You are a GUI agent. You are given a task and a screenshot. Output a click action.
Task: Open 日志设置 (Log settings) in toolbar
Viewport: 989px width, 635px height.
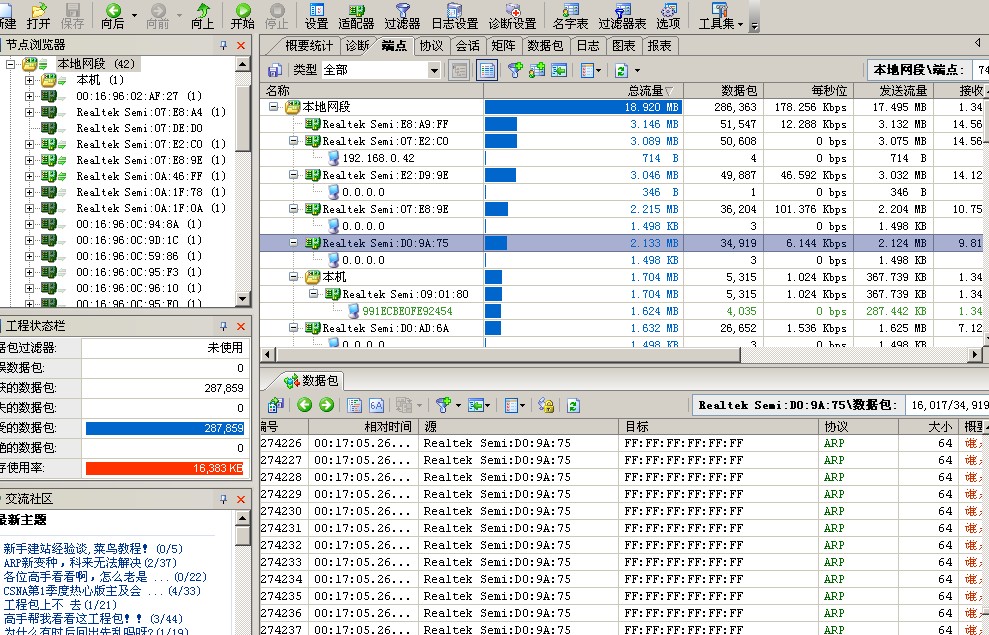pos(454,15)
